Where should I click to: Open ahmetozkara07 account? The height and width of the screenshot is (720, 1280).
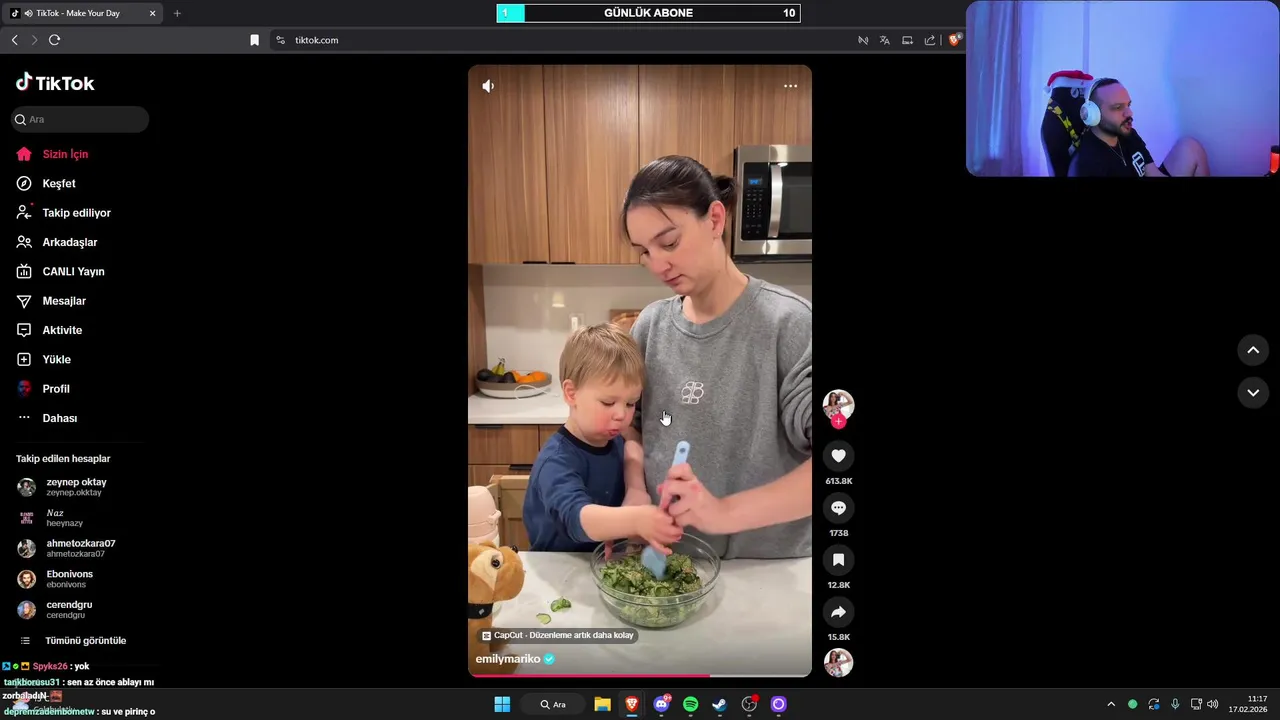pos(80,548)
